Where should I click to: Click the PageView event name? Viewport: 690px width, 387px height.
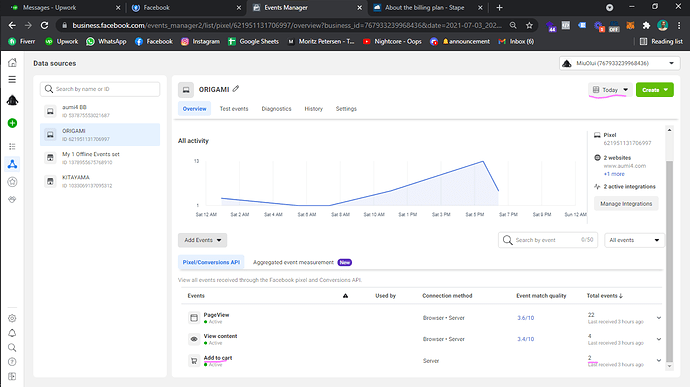click(x=217, y=315)
